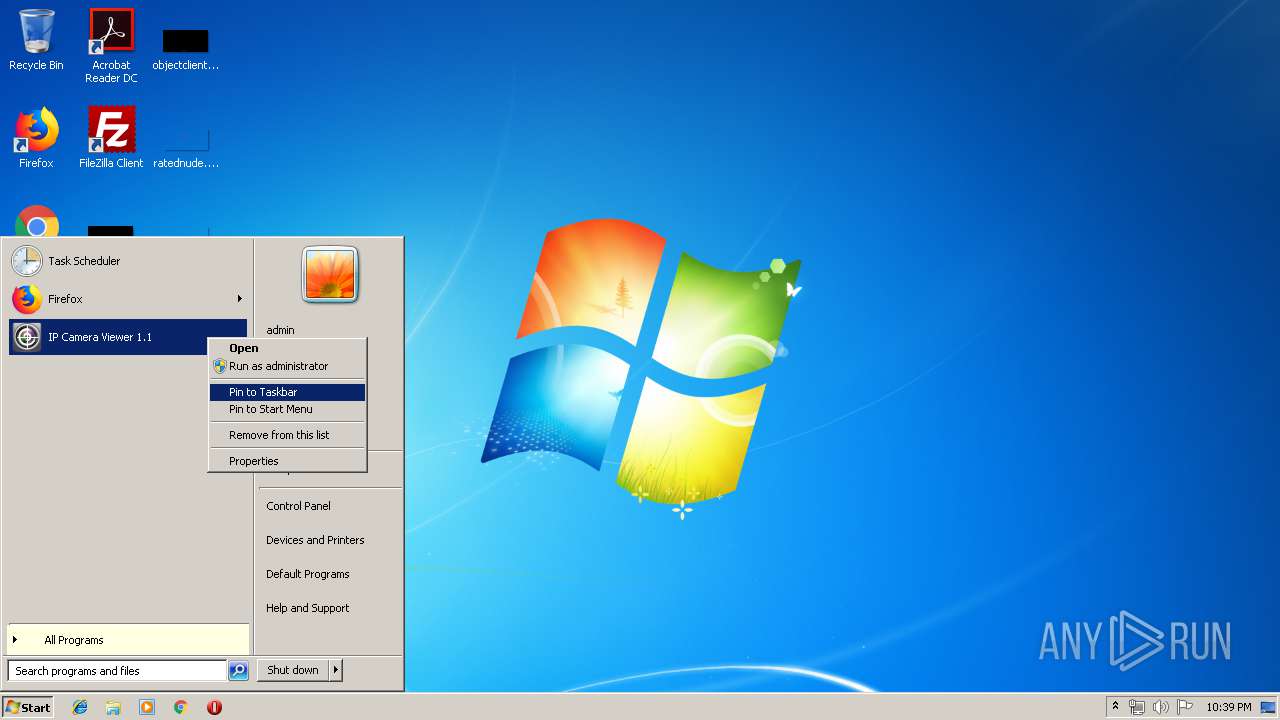Open the Recycle Bin desktop icon
The height and width of the screenshot is (720, 1280).
[x=36, y=40]
